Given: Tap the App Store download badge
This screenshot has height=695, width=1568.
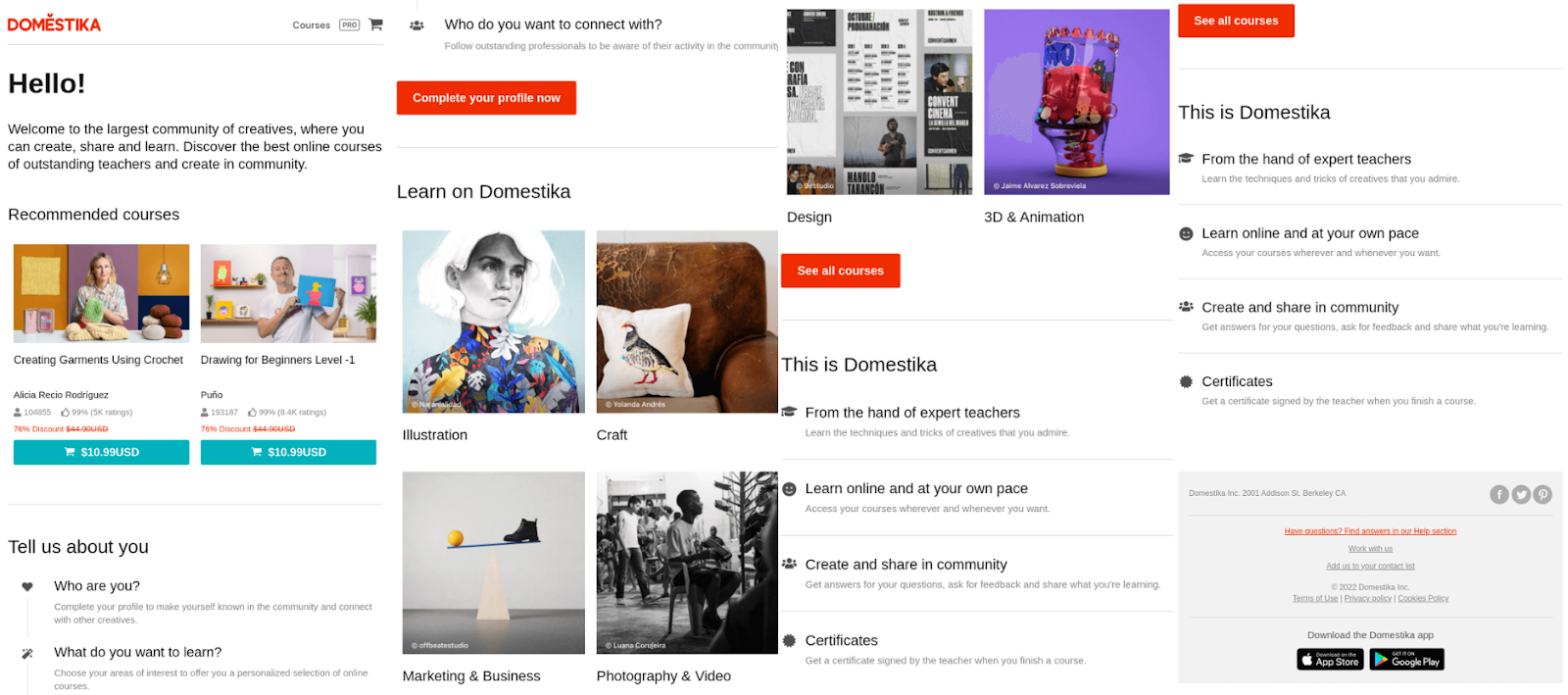Looking at the screenshot, I should 1330,660.
